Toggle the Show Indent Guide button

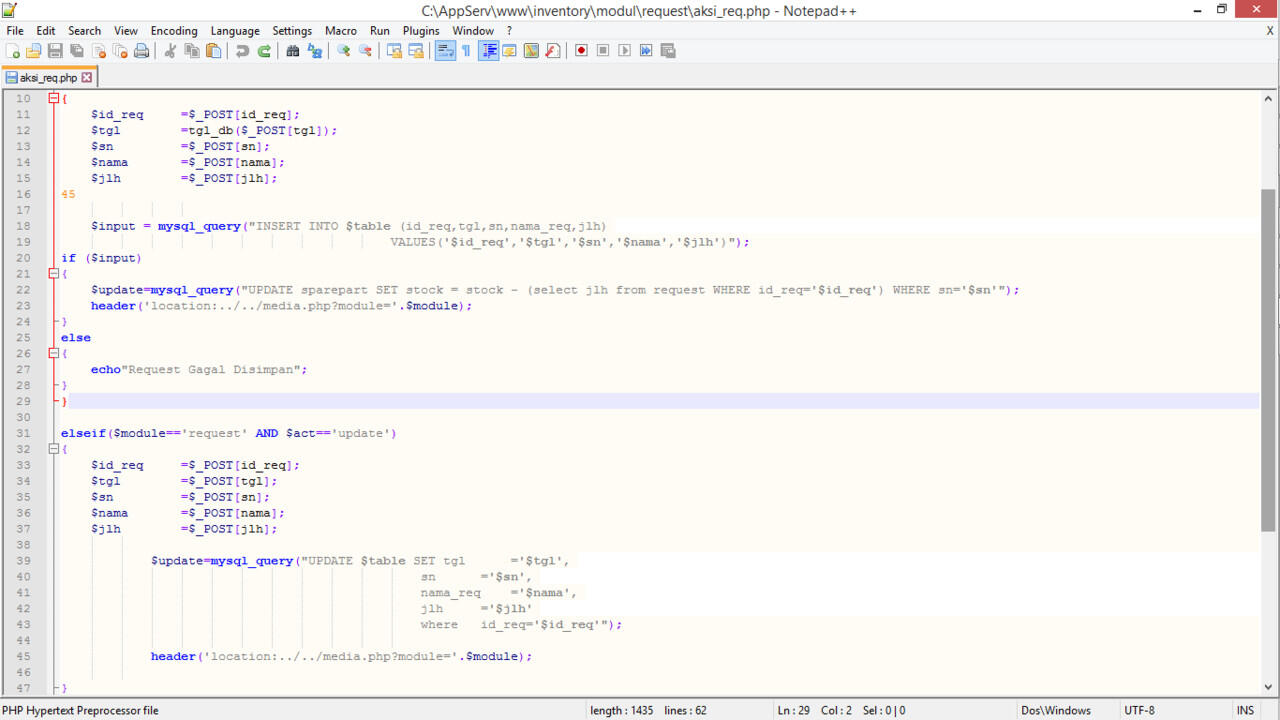point(488,51)
